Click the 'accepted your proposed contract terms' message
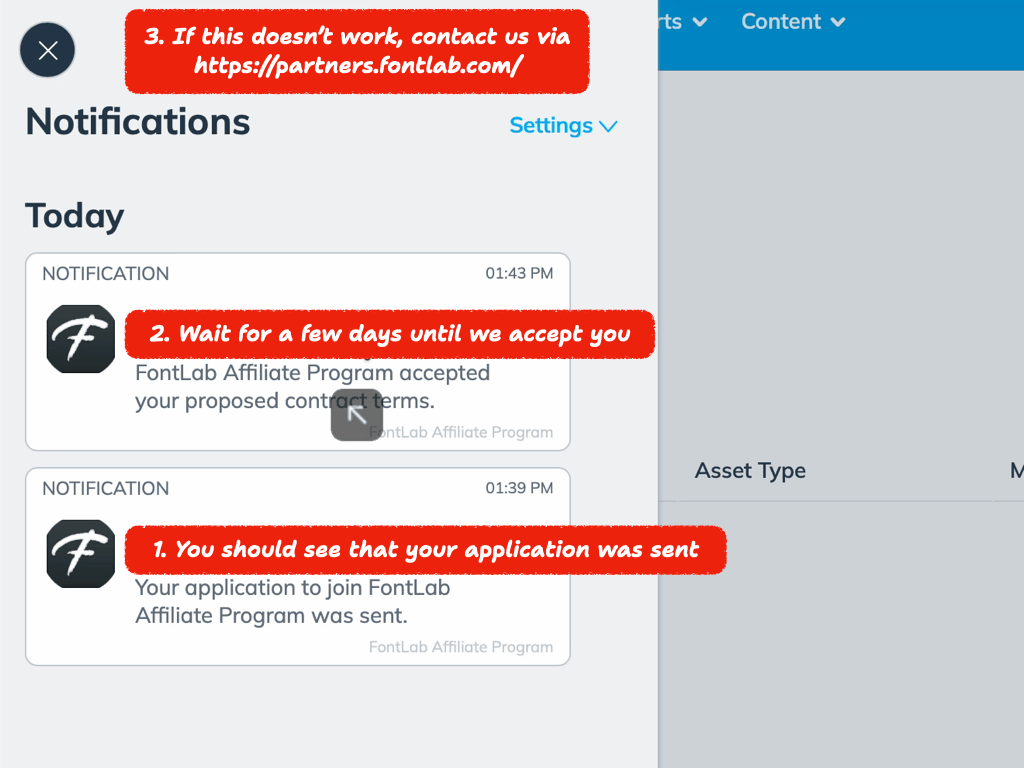 pyautogui.click(x=312, y=387)
